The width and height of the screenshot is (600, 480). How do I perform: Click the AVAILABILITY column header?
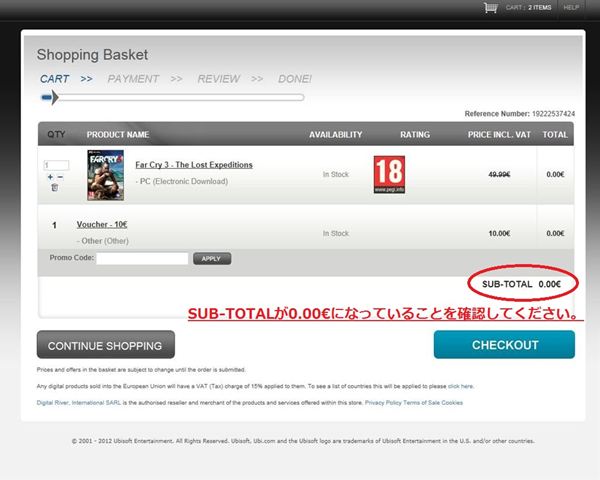click(336, 135)
